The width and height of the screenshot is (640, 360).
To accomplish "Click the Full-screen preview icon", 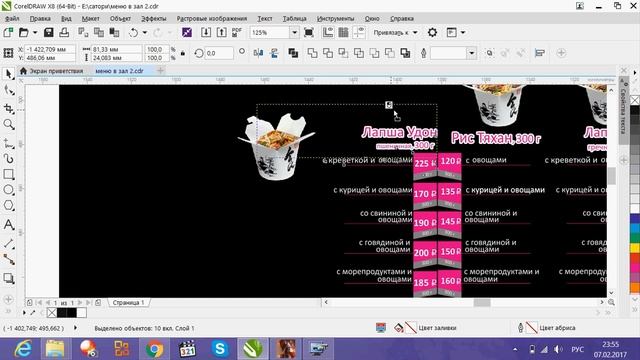I will coord(309,32).
